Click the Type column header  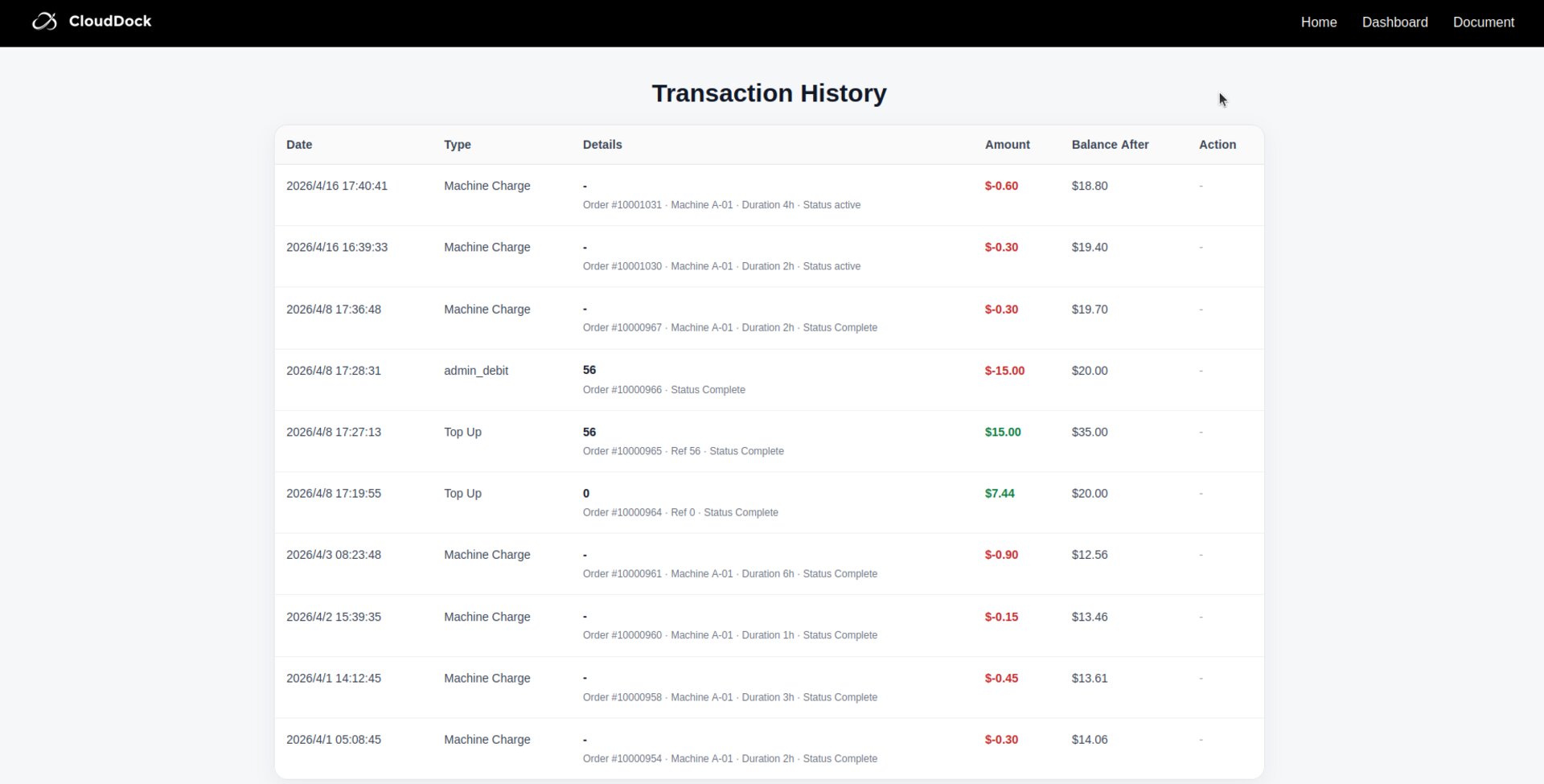[x=457, y=145]
